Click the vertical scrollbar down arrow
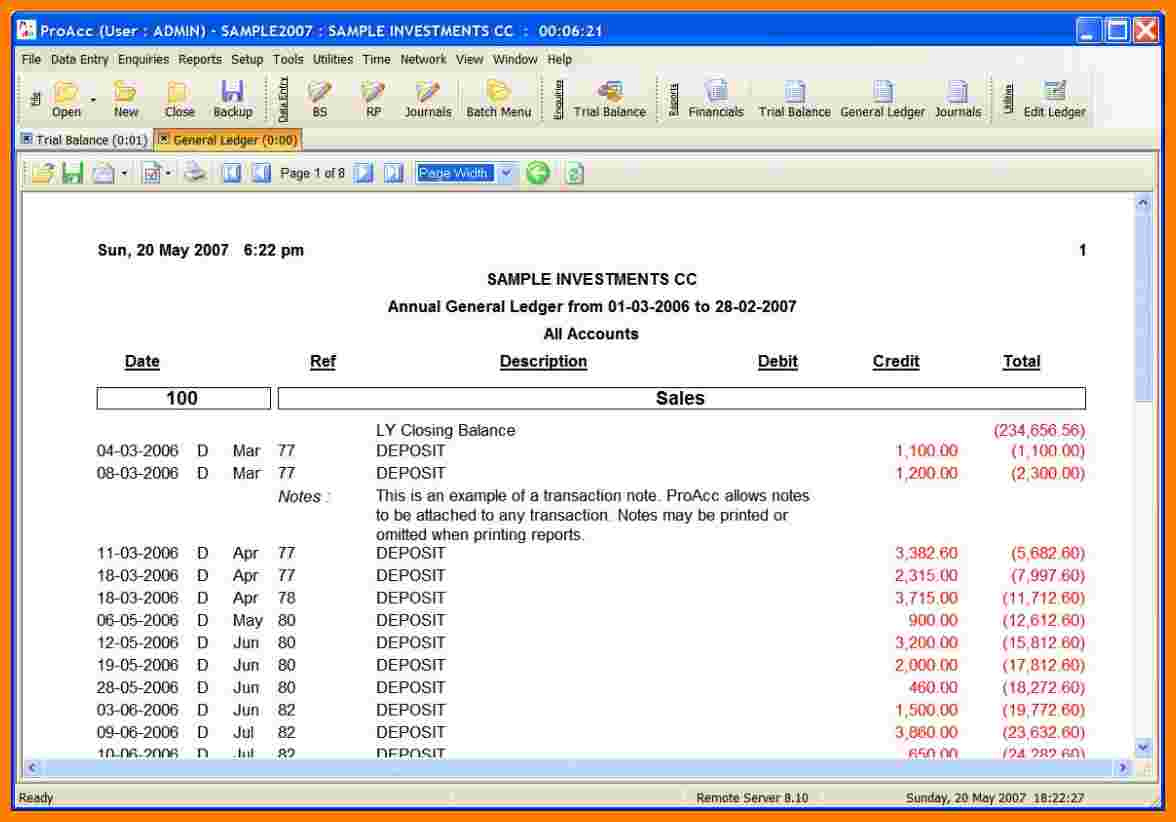The image size is (1176, 822). click(x=1143, y=747)
